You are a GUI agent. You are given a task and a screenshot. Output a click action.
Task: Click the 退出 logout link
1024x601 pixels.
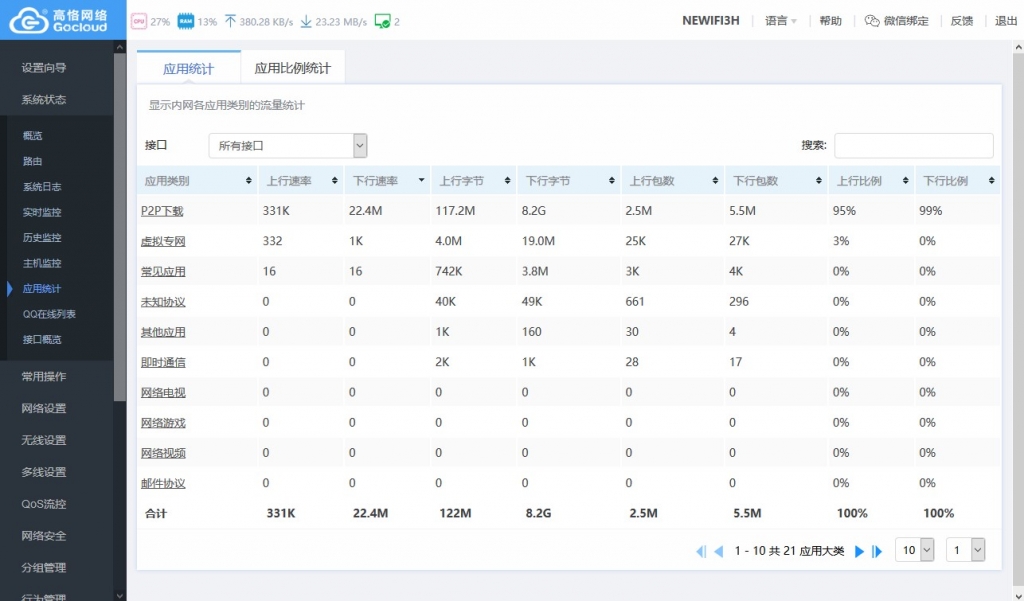click(1006, 21)
